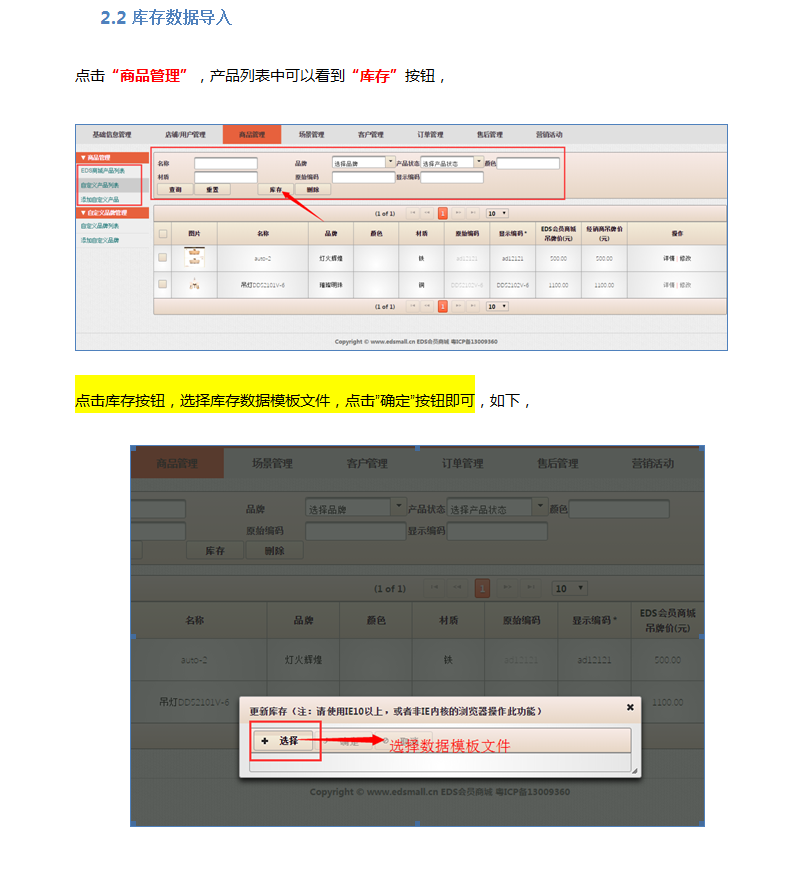Tick the select-all checkbox in table header
Screen dimensions: 800x869
(163, 234)
